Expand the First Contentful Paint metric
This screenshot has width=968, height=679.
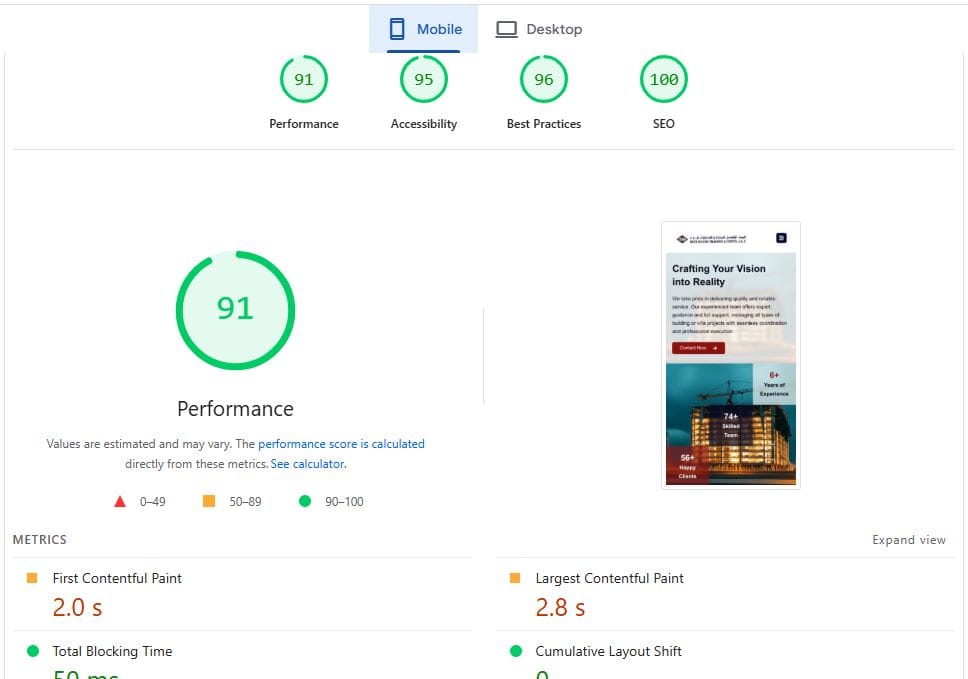(x=117, y=578)
